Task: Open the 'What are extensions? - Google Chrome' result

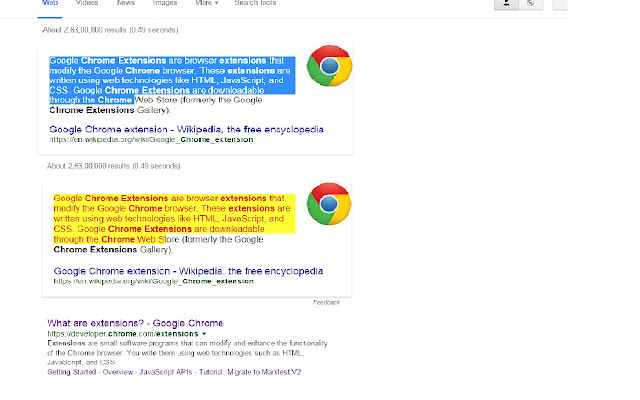Action: (135, 323)
